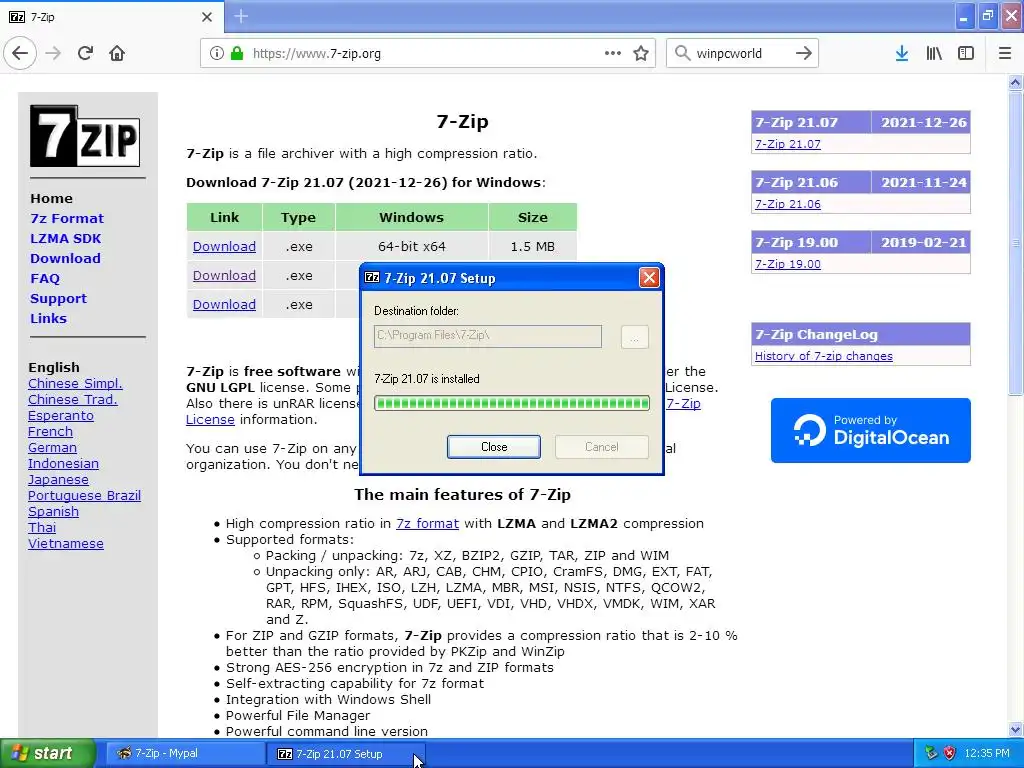
Task: Open the Support sidebar link
Action: (x=58, y=298)
